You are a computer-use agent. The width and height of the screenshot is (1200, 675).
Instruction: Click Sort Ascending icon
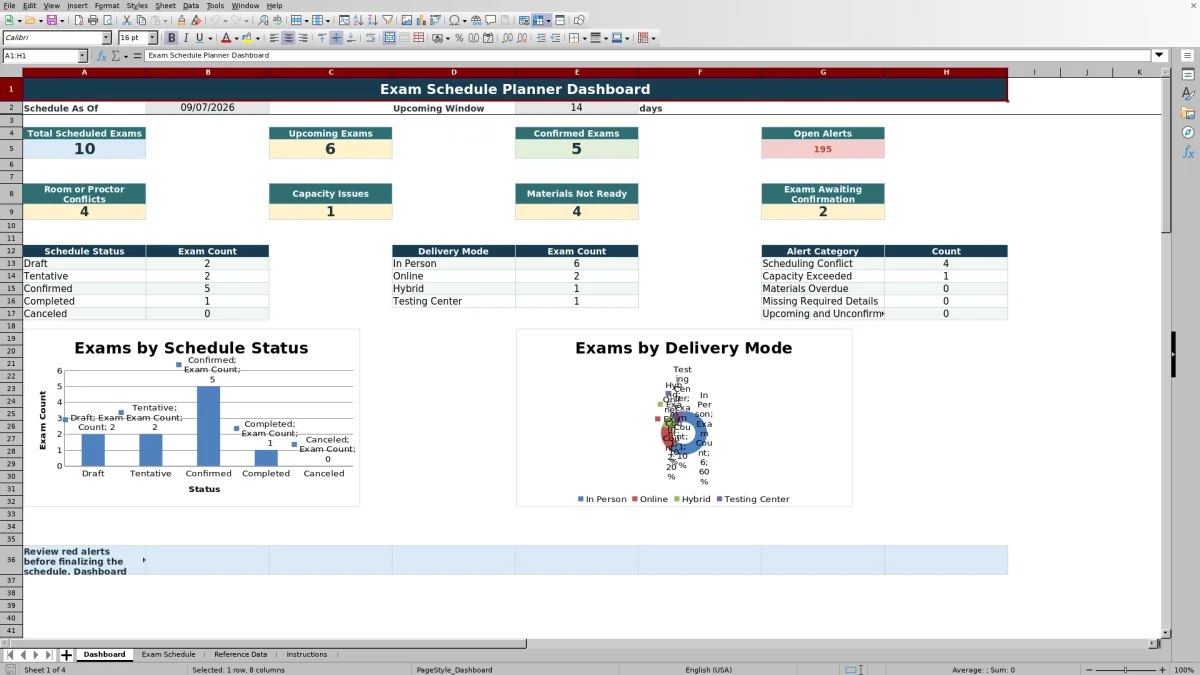358,20
